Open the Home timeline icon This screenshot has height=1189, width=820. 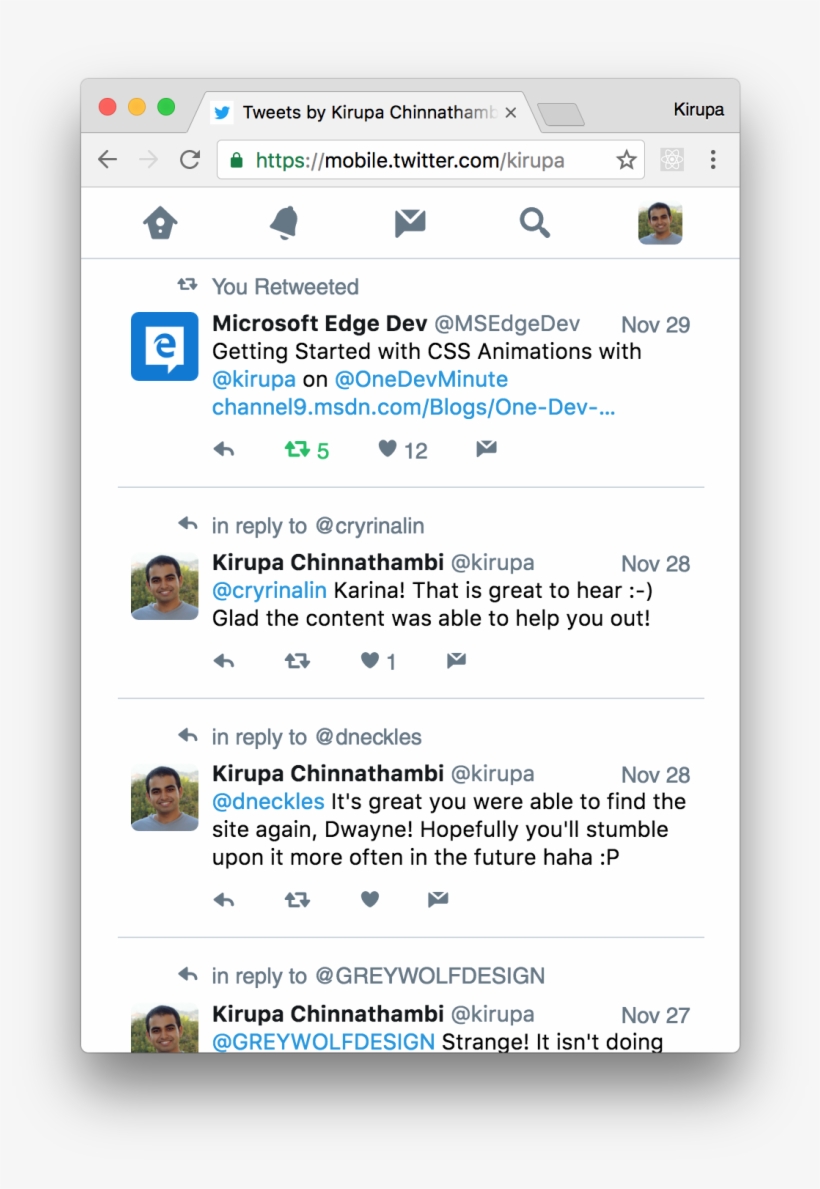161,222
